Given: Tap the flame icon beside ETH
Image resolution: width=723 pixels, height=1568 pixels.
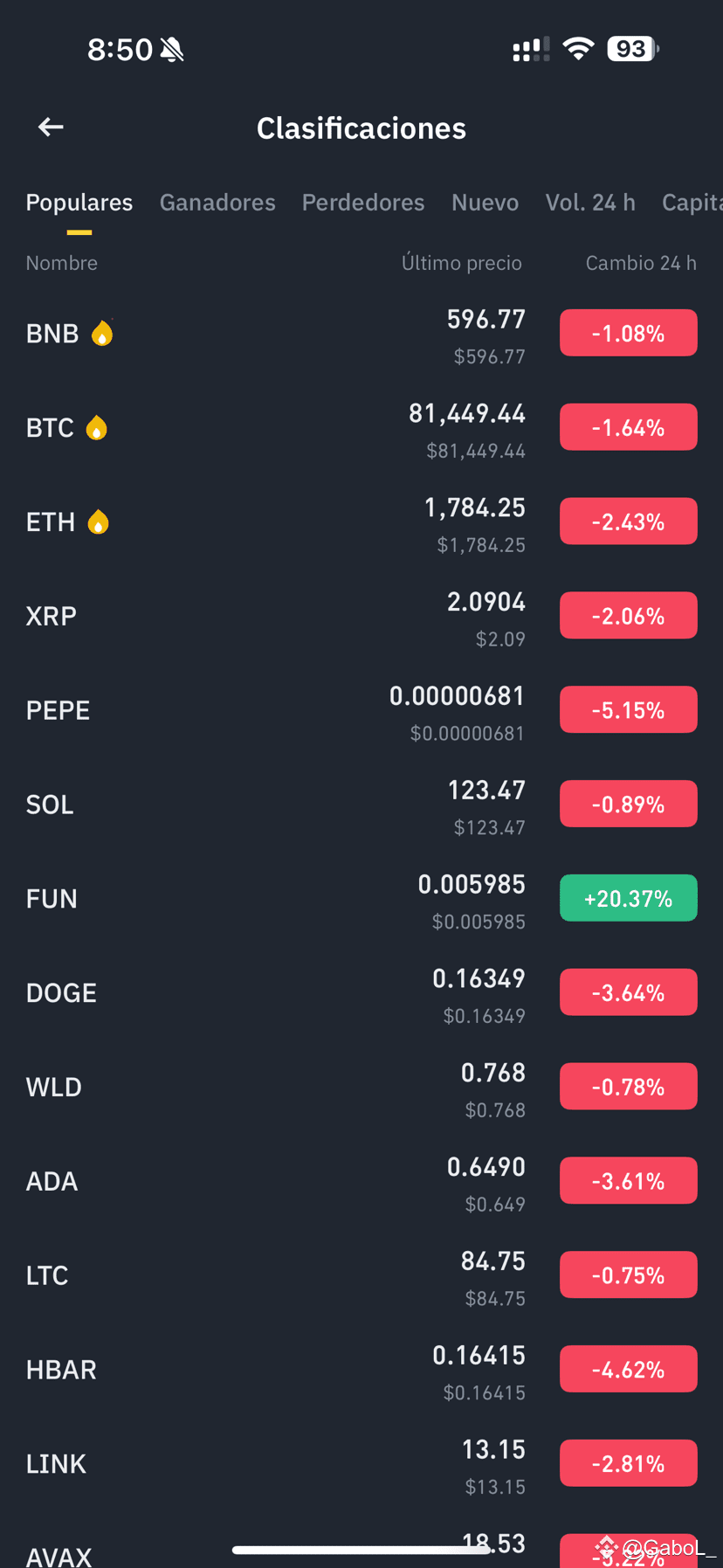Looking at the screenshot, I should (98, 522).
